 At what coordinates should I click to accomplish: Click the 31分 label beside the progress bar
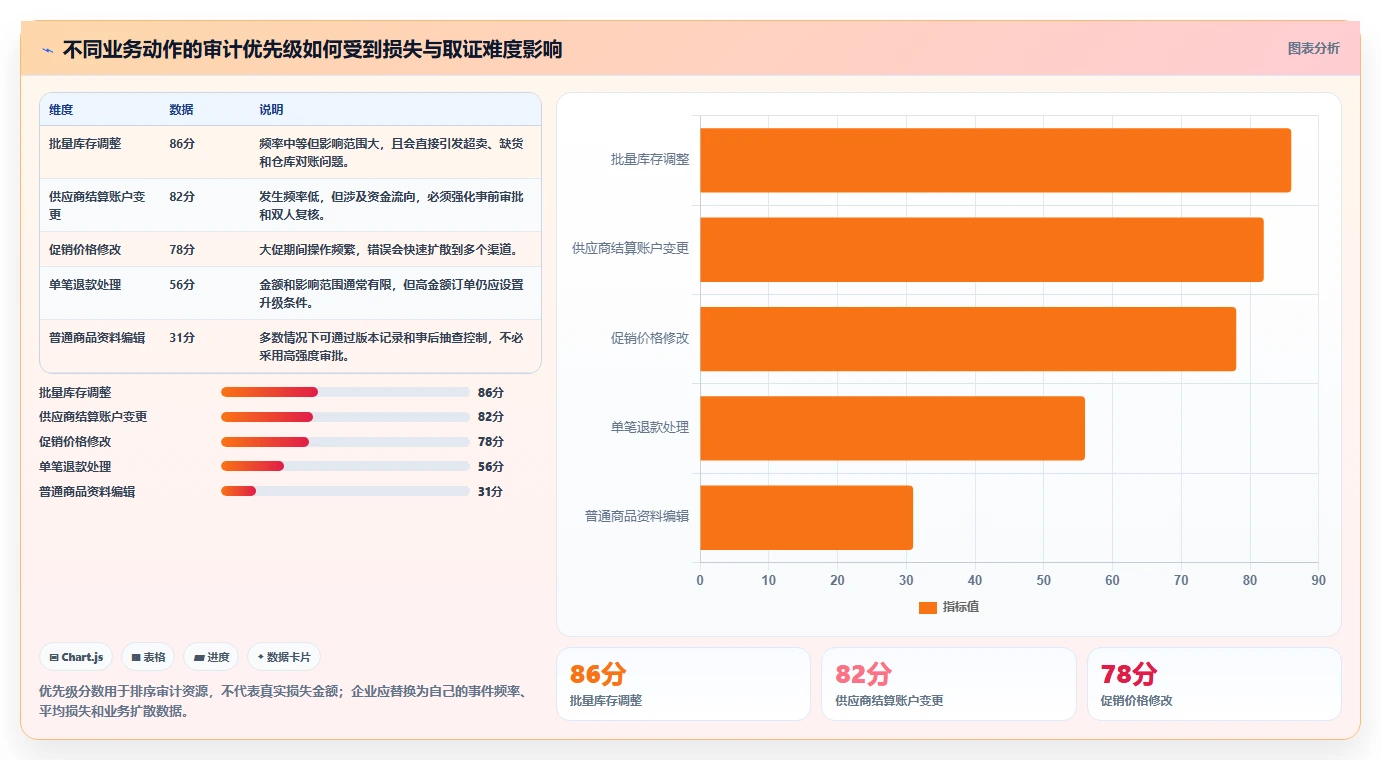point(491,491)
